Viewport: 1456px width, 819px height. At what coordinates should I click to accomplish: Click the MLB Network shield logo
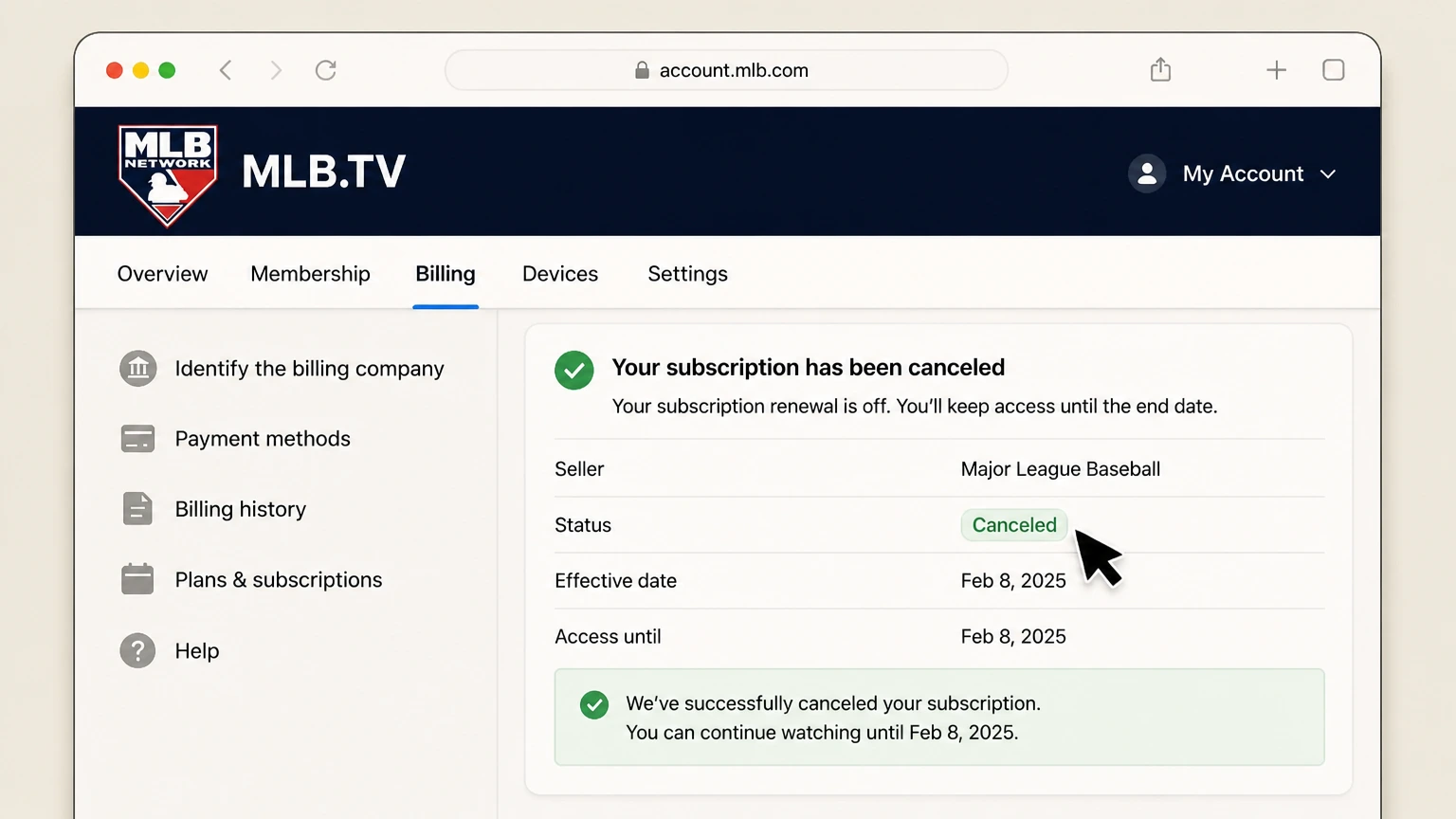168,175
